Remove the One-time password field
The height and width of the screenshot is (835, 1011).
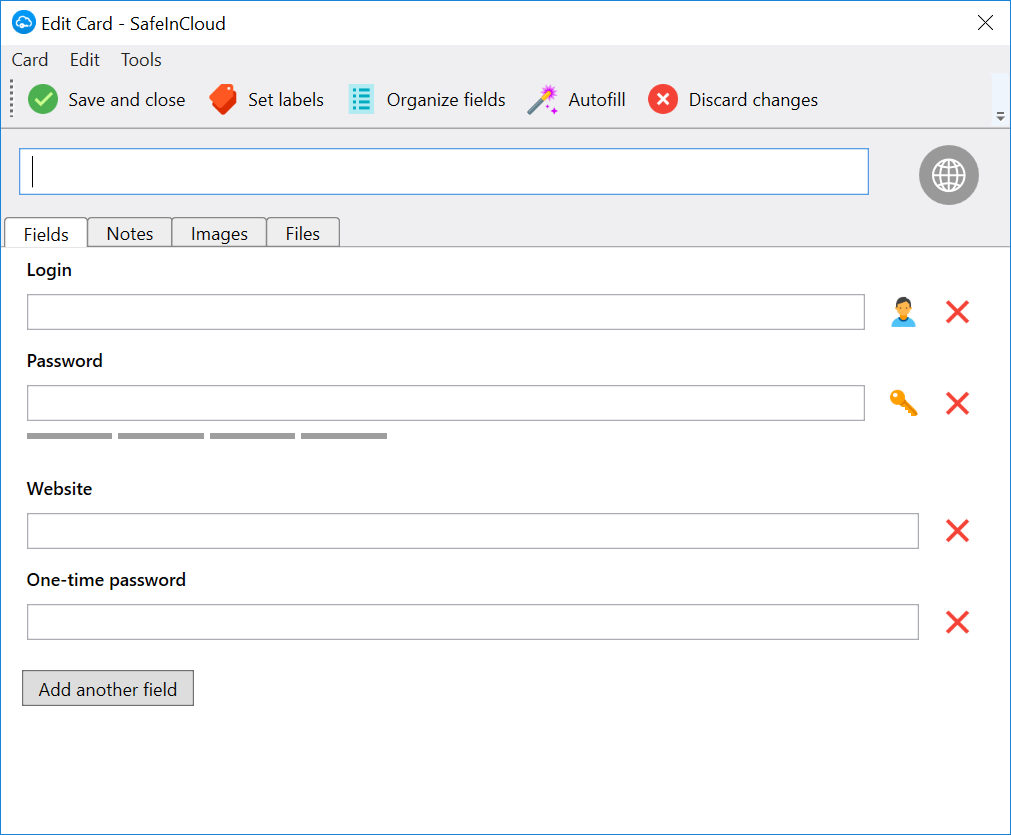click(957, 622)
